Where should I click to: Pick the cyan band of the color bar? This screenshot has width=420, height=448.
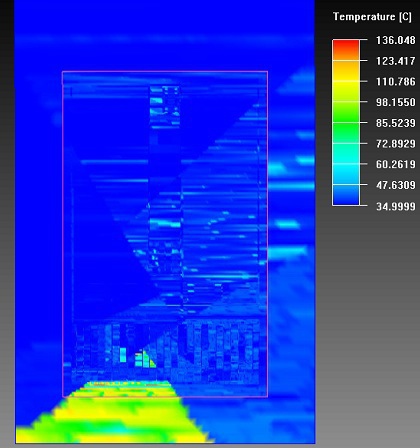click(346, 167)
